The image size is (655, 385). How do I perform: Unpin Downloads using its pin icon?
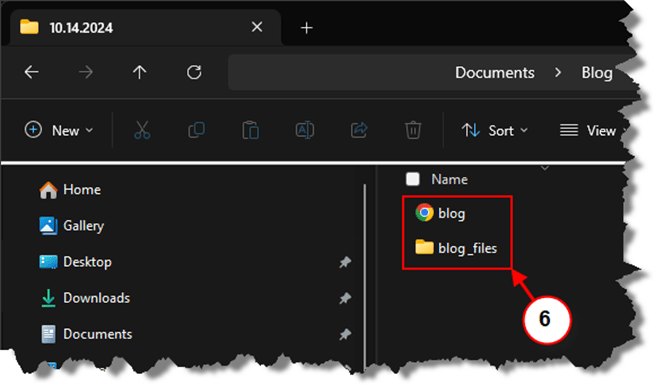(345, 298)
